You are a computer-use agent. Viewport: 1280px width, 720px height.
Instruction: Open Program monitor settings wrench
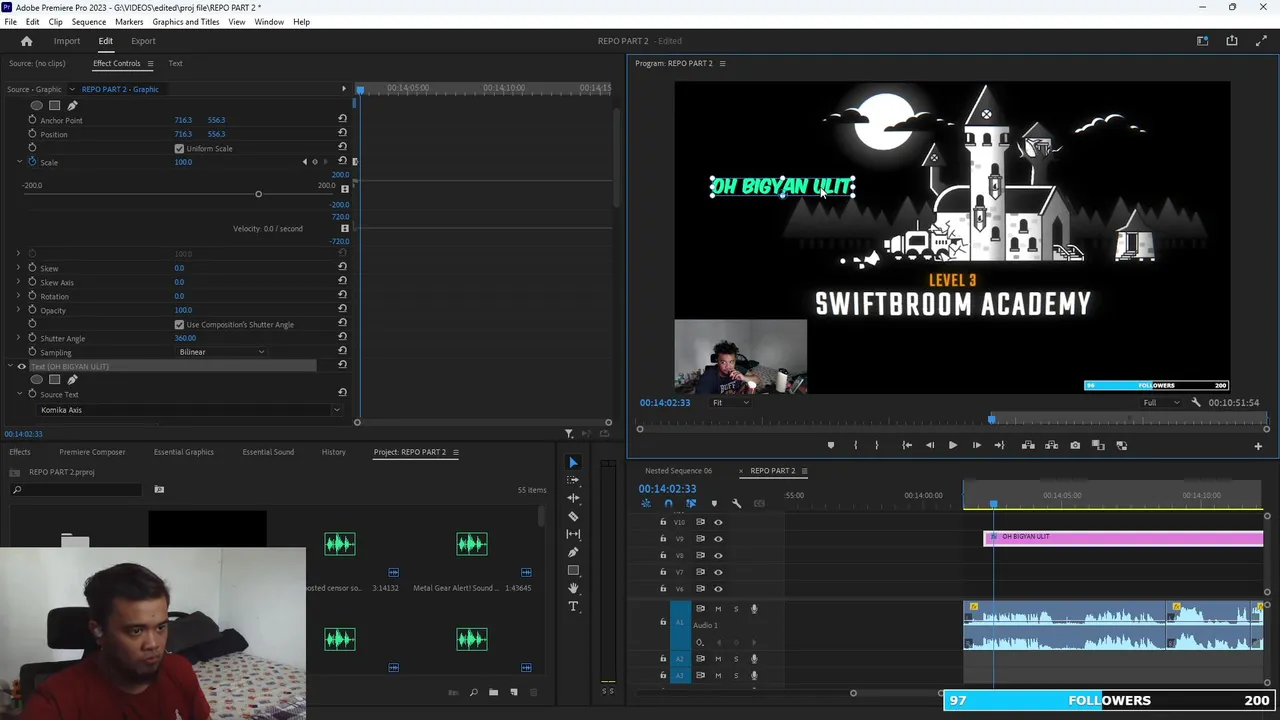coord(1196,402)
